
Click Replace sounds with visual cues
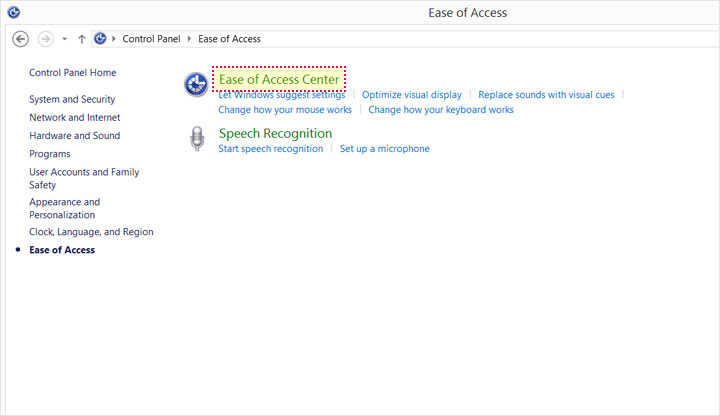(x=546, y=95)
